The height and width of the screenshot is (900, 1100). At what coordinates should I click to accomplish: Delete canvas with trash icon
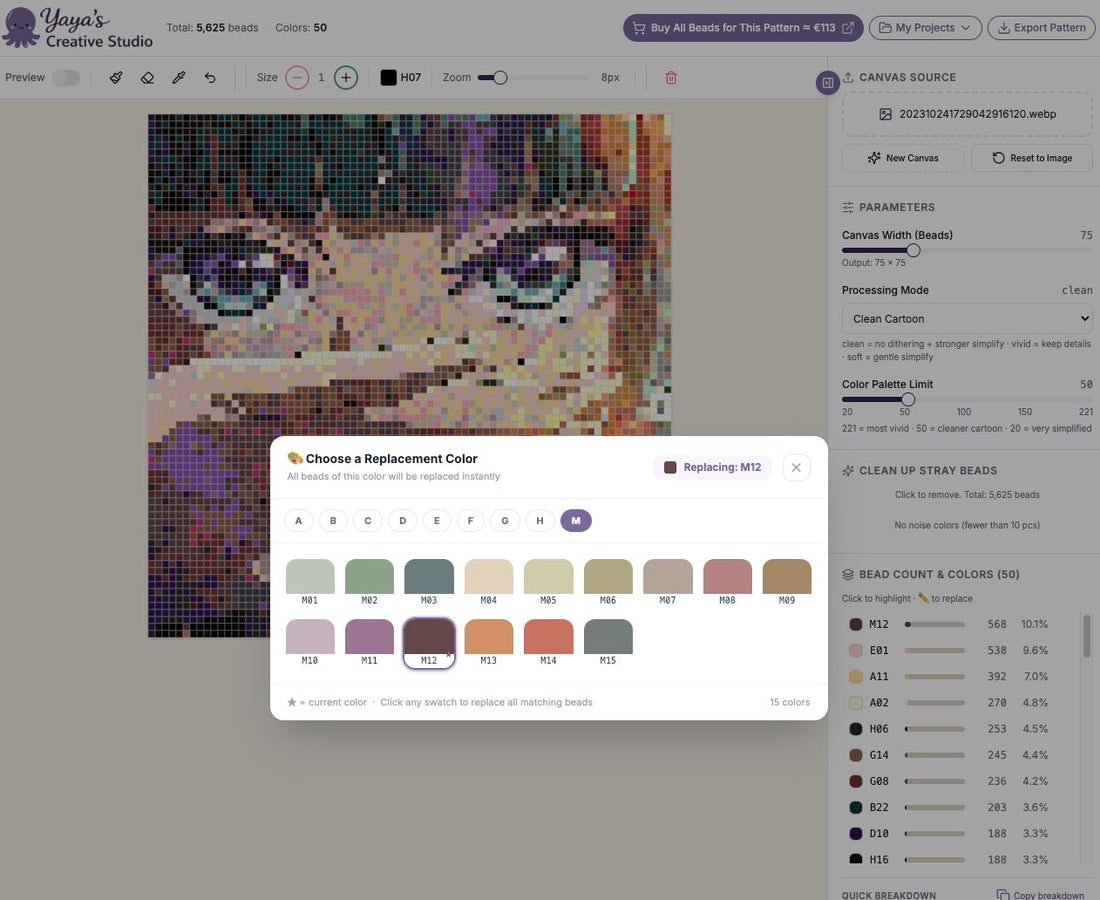pyautogui.click(x=671, y=78)
